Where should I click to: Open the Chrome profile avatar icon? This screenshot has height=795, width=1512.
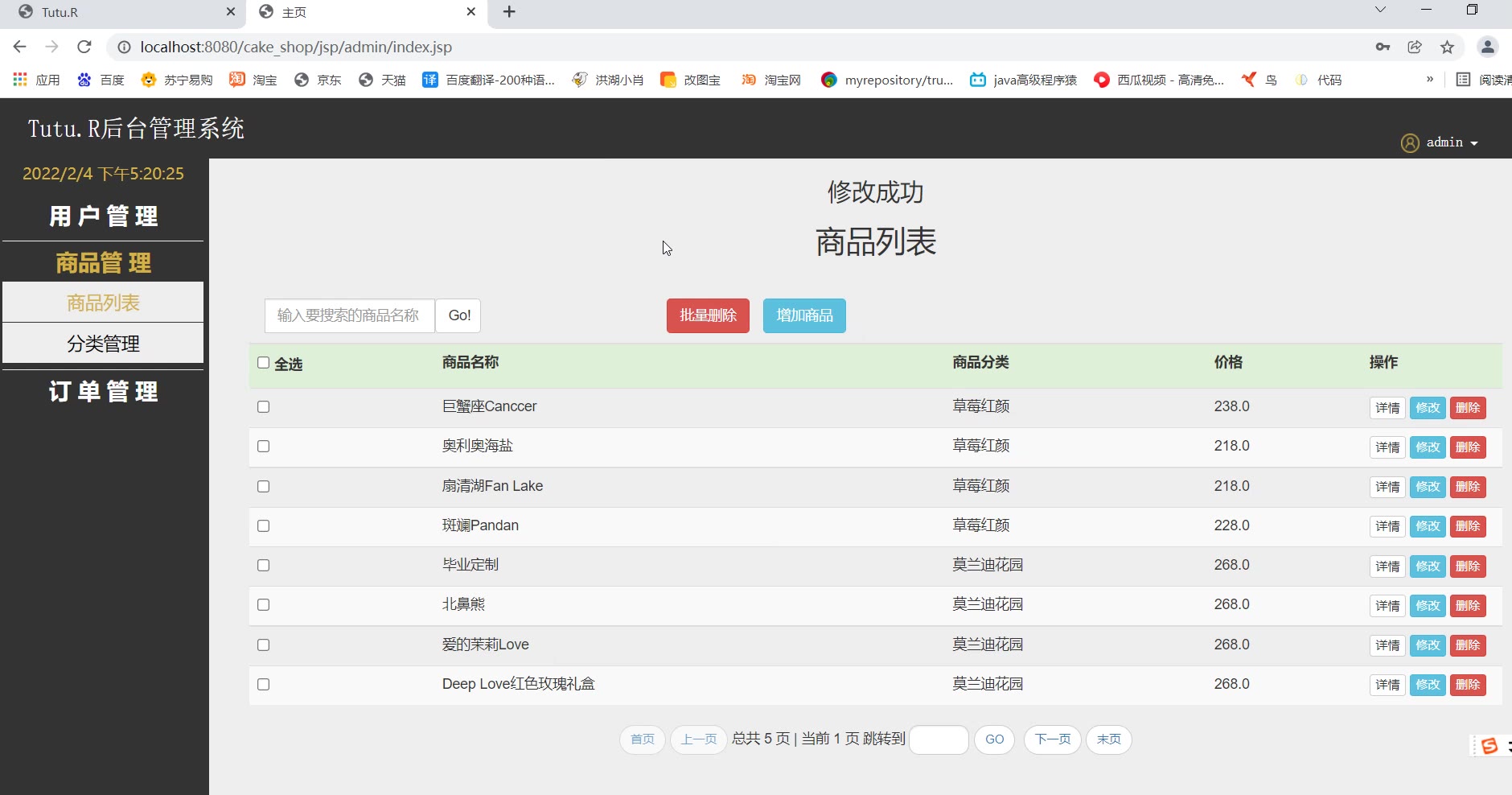click(x=1487, y=47)
